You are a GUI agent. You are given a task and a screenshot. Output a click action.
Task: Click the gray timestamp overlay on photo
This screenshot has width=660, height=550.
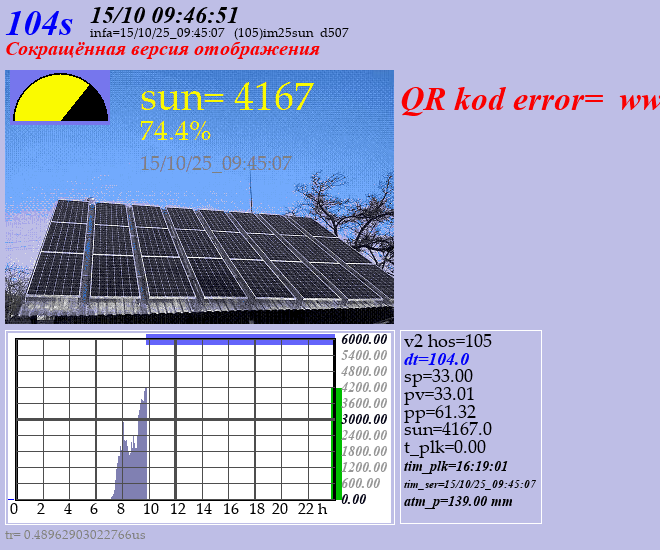pyautogui.click(x=216, y=163)
